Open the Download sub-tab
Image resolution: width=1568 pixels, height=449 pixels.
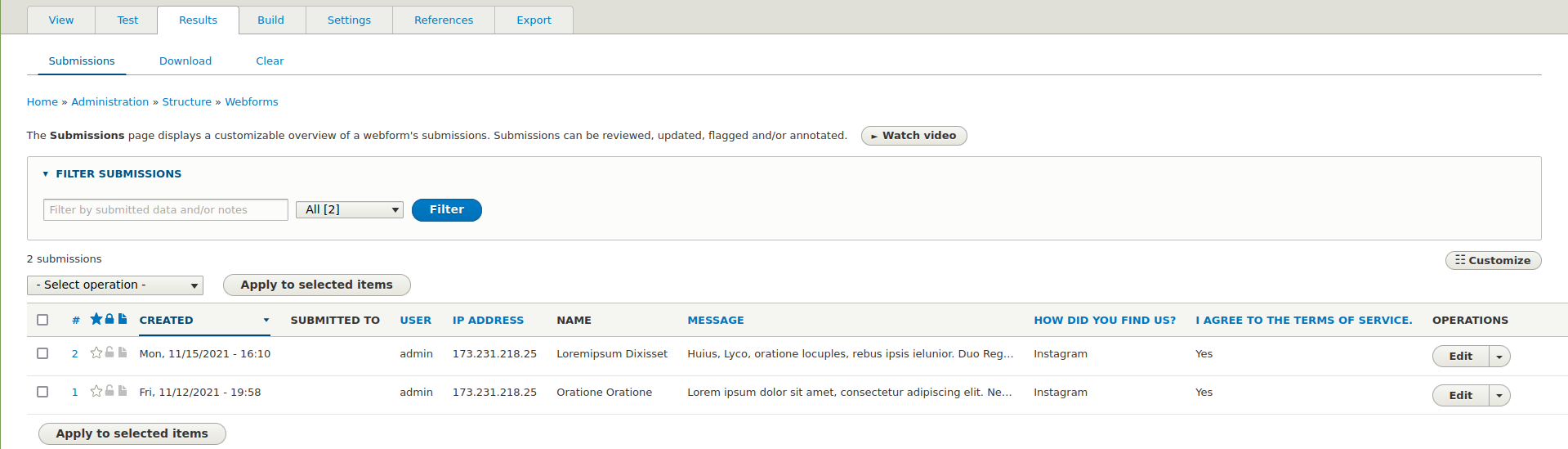point(185,61)
